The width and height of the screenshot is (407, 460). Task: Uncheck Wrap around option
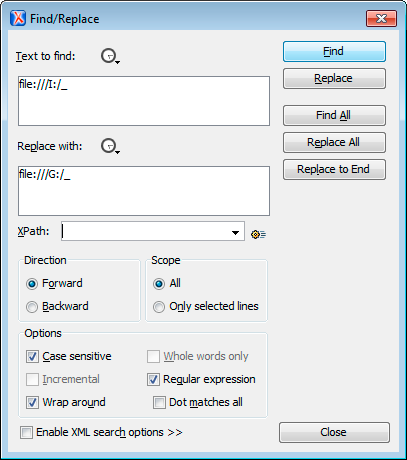click(32, 402)
